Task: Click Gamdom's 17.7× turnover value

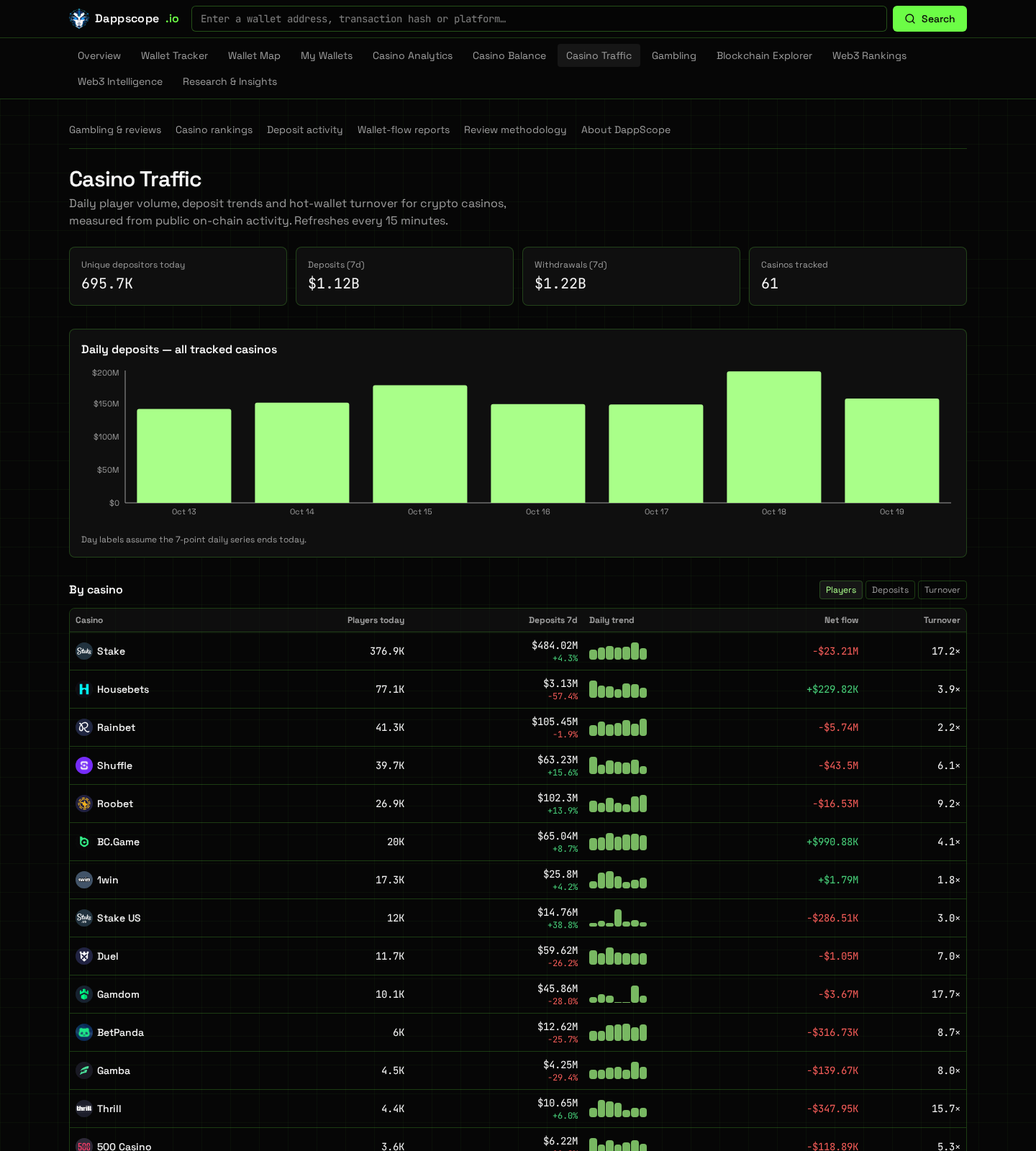Action: coord(946,994)
